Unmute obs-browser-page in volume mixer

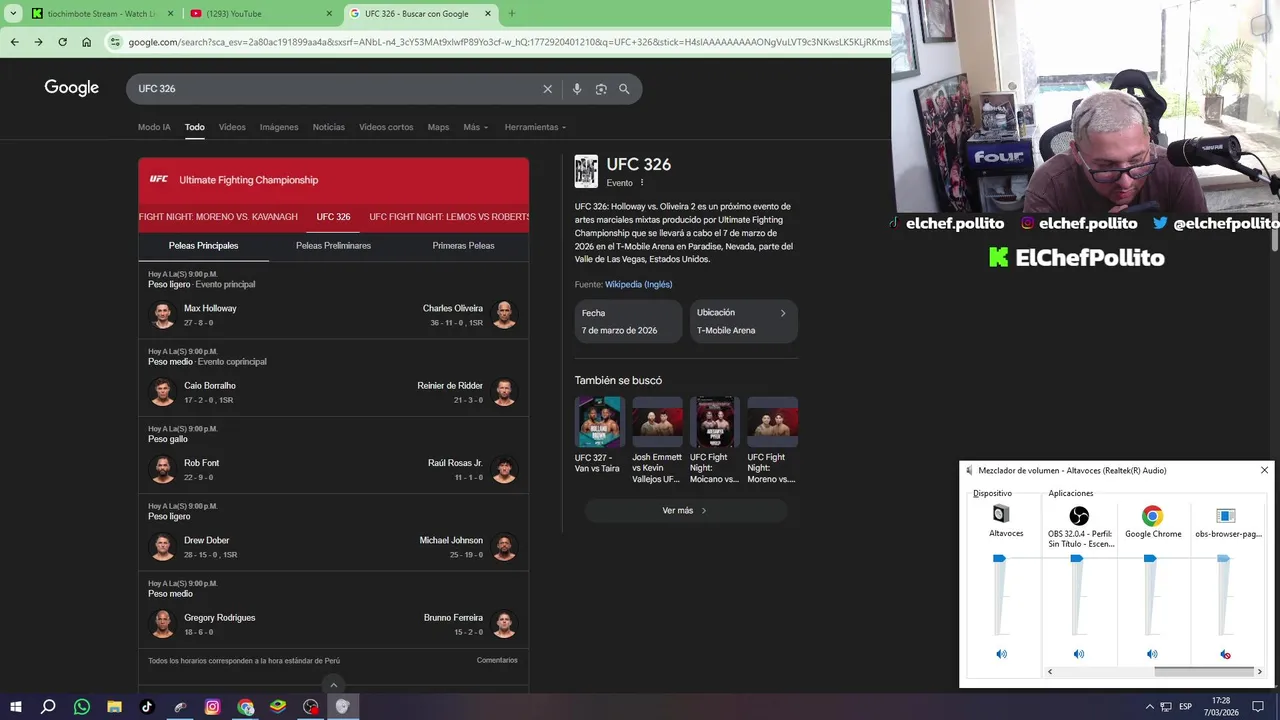[1225, 654]
